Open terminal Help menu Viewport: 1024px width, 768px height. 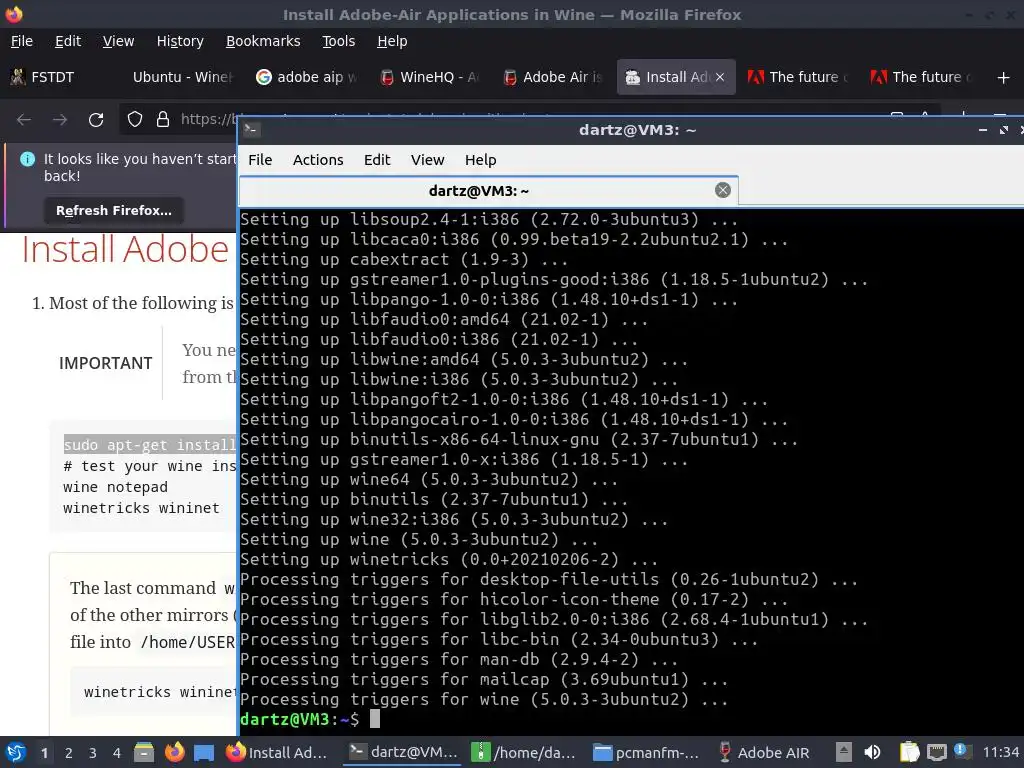click(x=481, y=160)
